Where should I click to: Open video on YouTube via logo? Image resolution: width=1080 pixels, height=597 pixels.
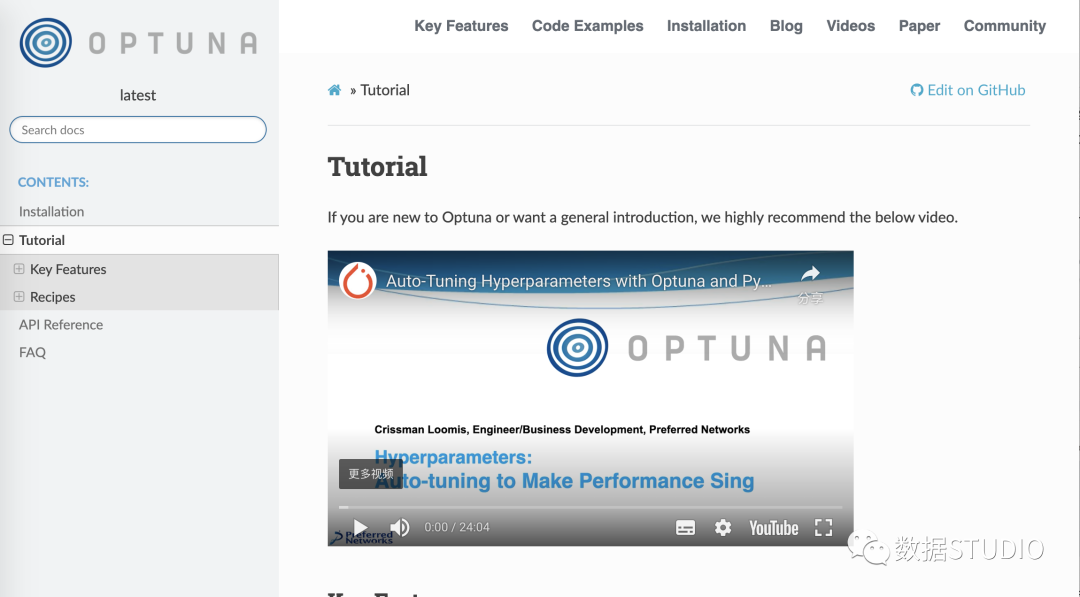tap(773, 528)
